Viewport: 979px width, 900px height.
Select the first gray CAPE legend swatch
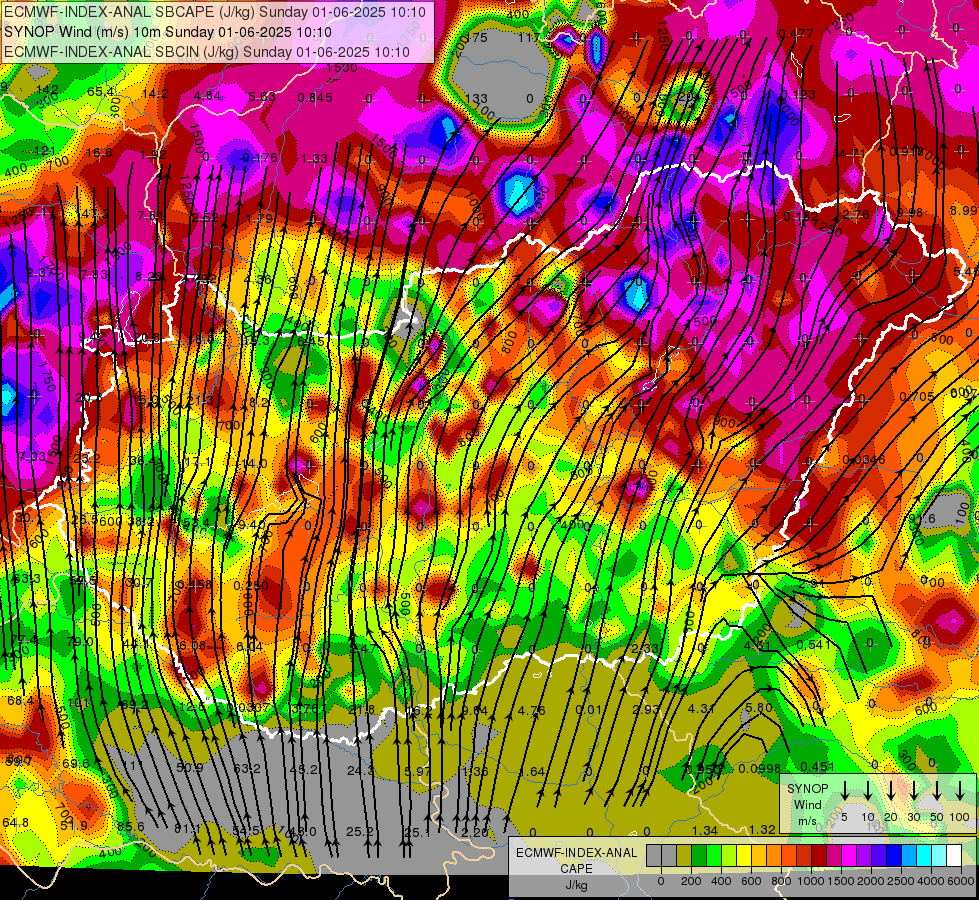point(654,856)
